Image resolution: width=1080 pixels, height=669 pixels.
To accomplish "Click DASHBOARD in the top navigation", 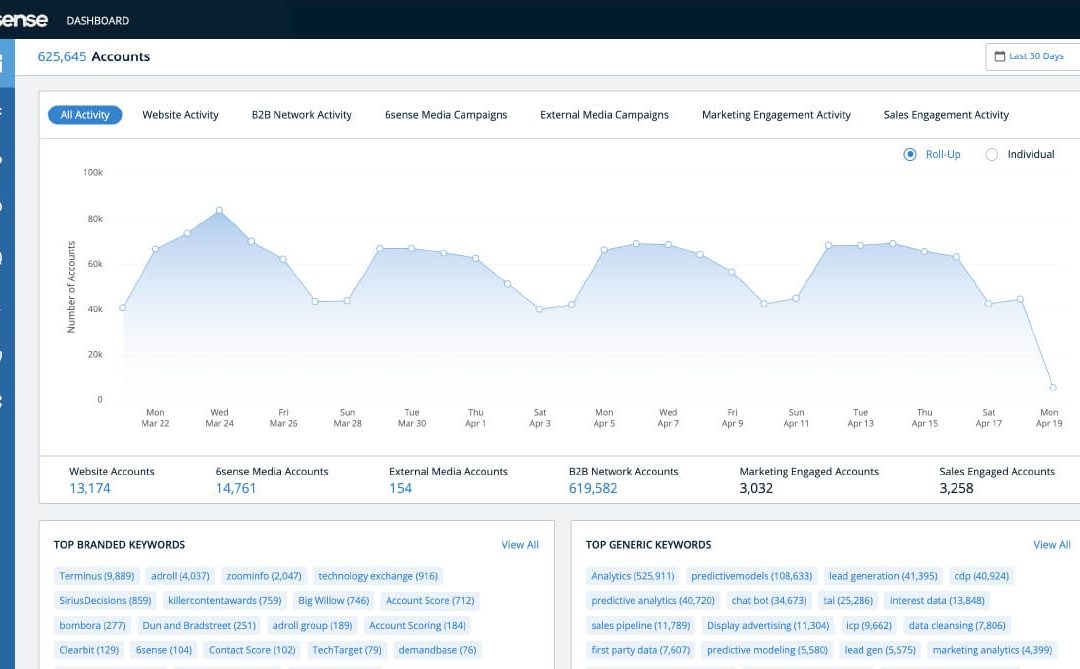I will coord(98,21).
